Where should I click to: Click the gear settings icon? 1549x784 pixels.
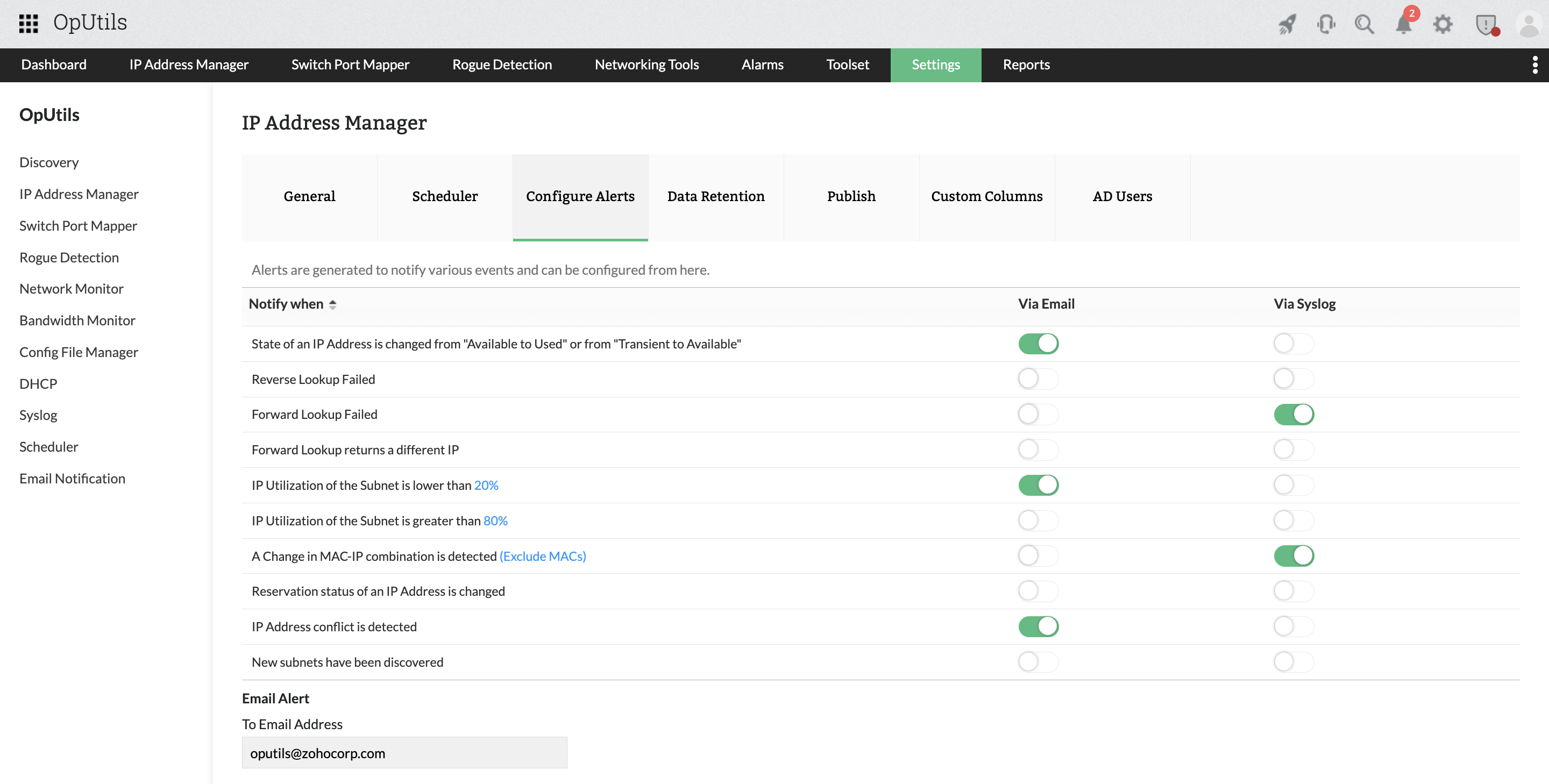click(1443, 24)
